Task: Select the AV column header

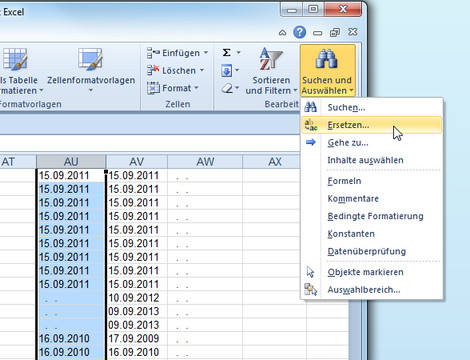Action: point(137,162)
